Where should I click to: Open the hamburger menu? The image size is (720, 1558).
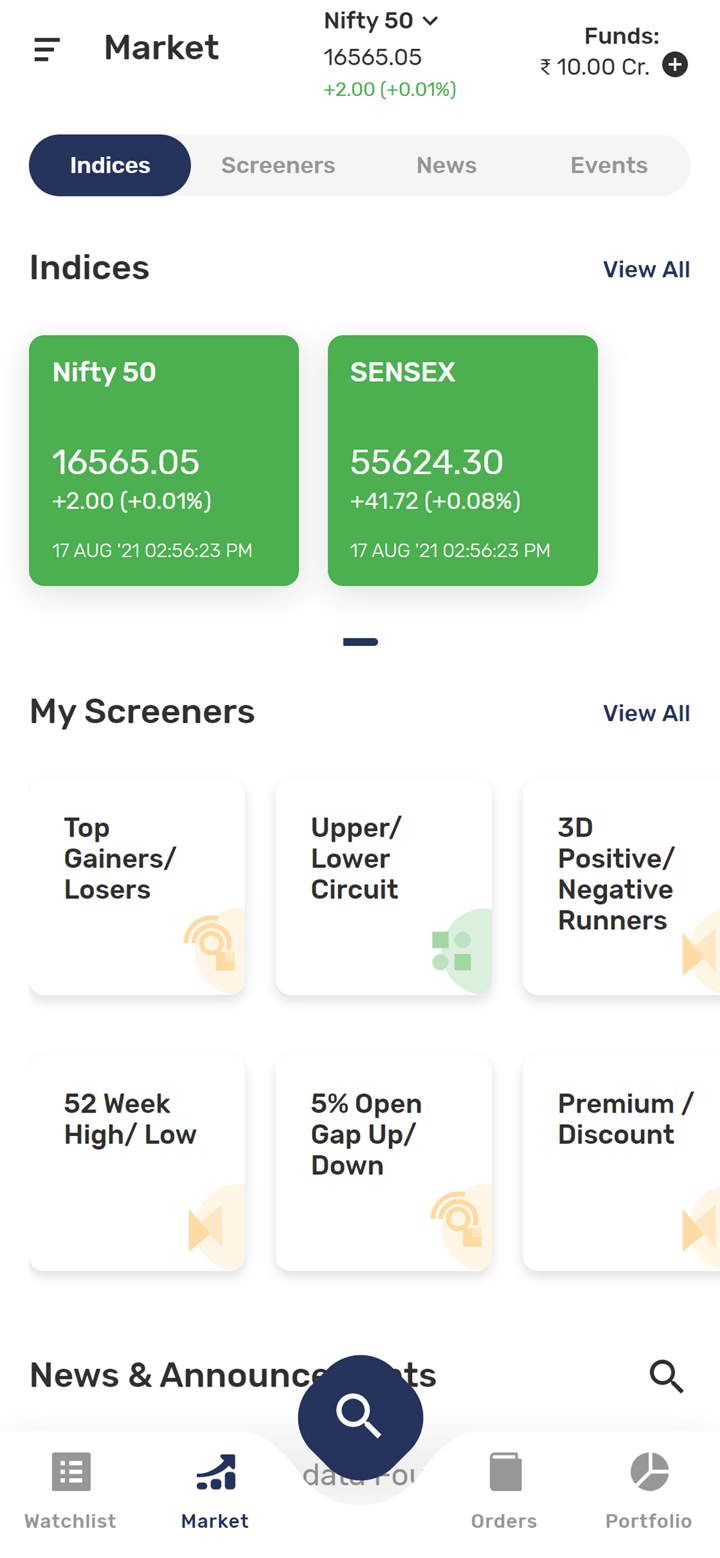(x=47, y=48)
